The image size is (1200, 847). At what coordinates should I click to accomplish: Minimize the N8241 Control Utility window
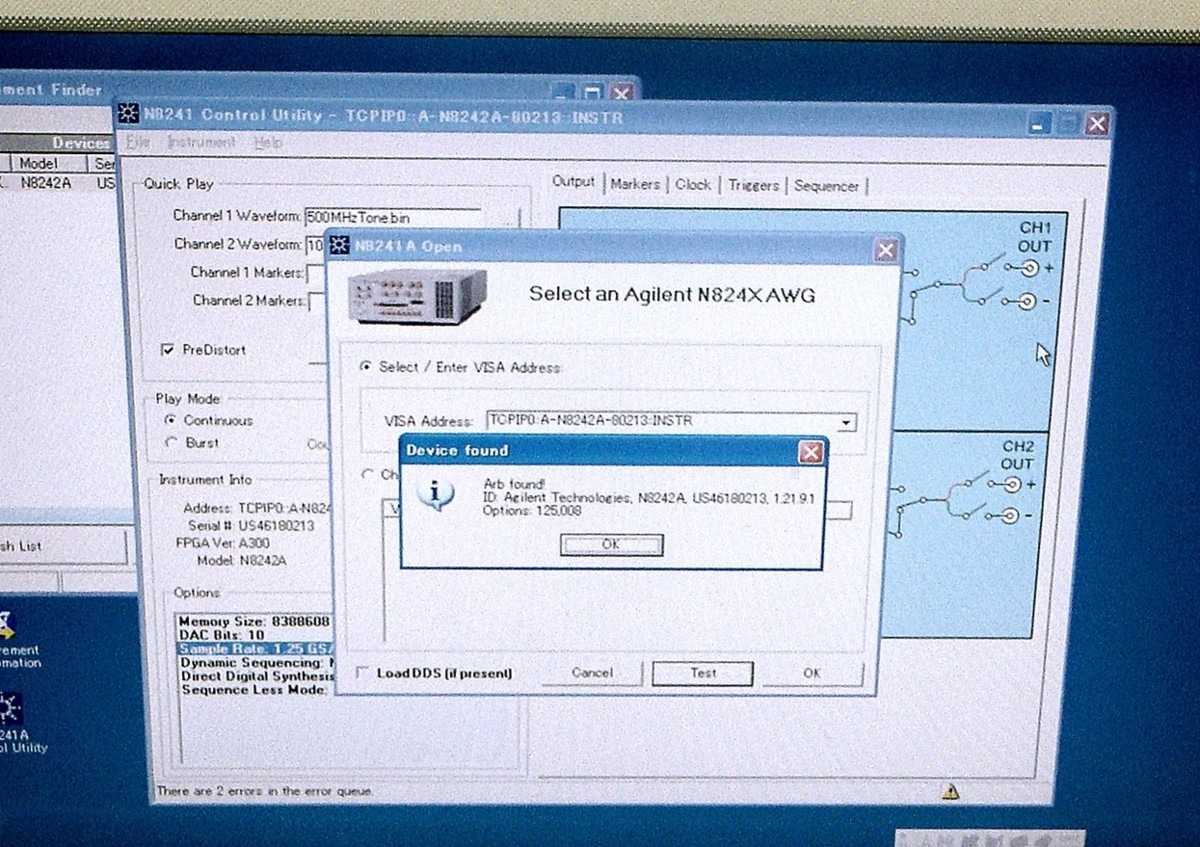1041,124
